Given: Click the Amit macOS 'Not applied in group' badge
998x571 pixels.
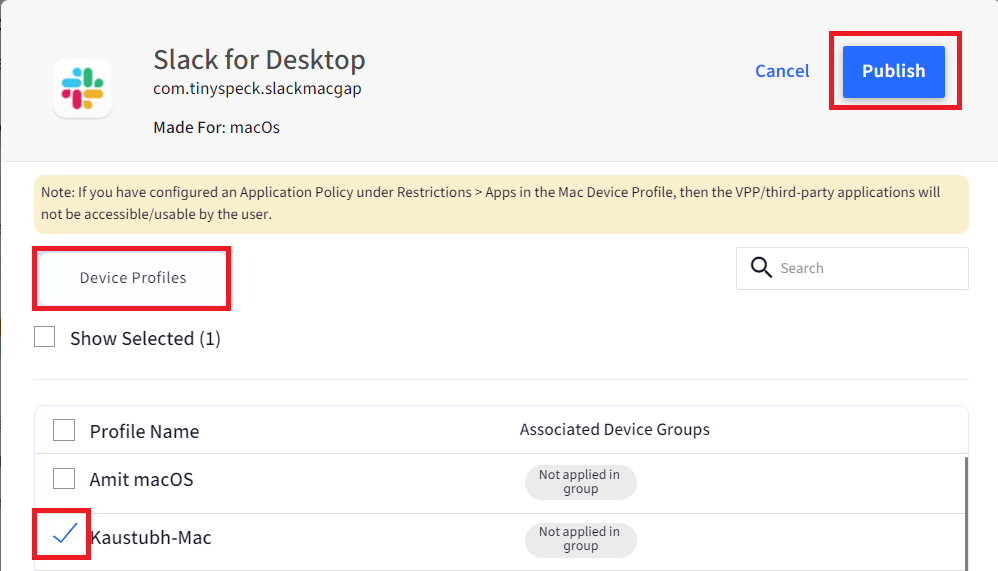Looking at the screenshot, I should pyautogui.click(x=580, y=482).
